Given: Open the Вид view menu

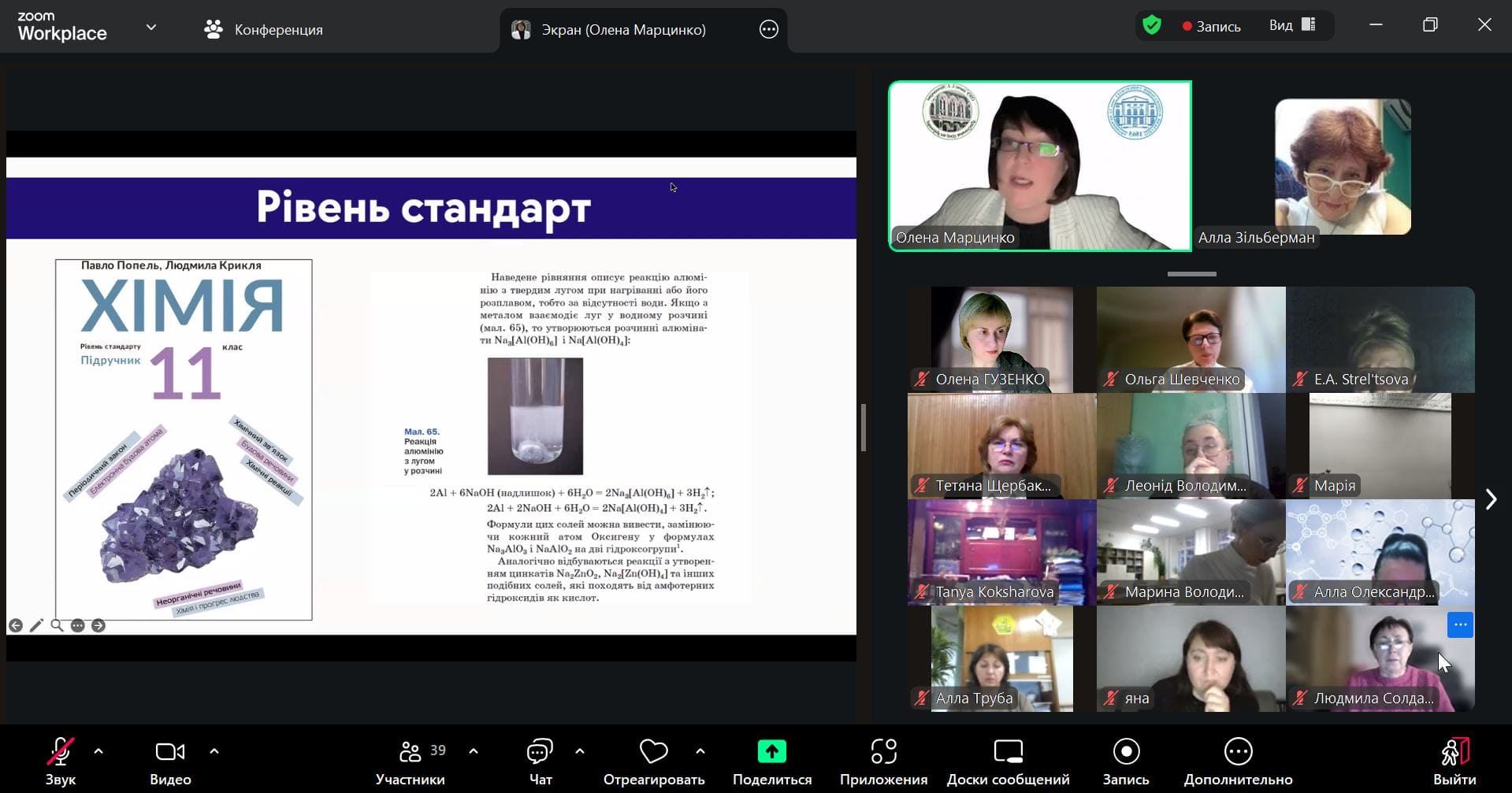Looking at the screenshot, I should (1292, 25).
